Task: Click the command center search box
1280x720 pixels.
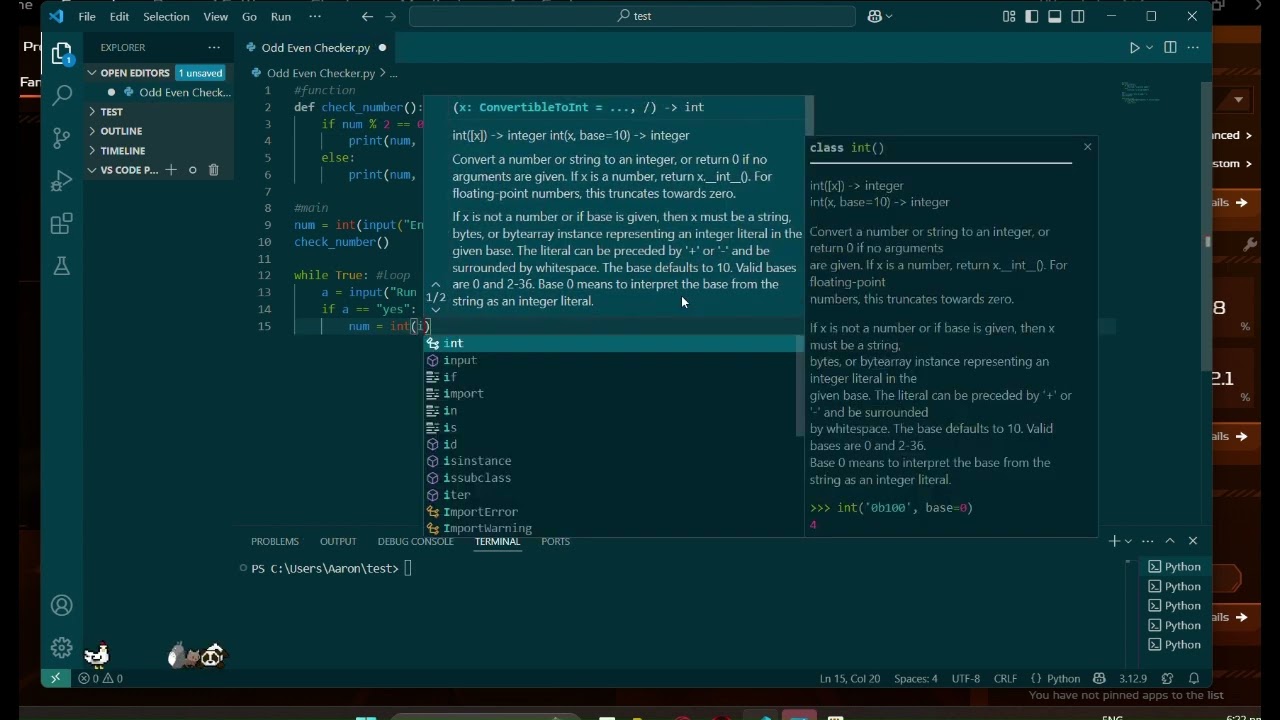Action: tap(633, 16)
